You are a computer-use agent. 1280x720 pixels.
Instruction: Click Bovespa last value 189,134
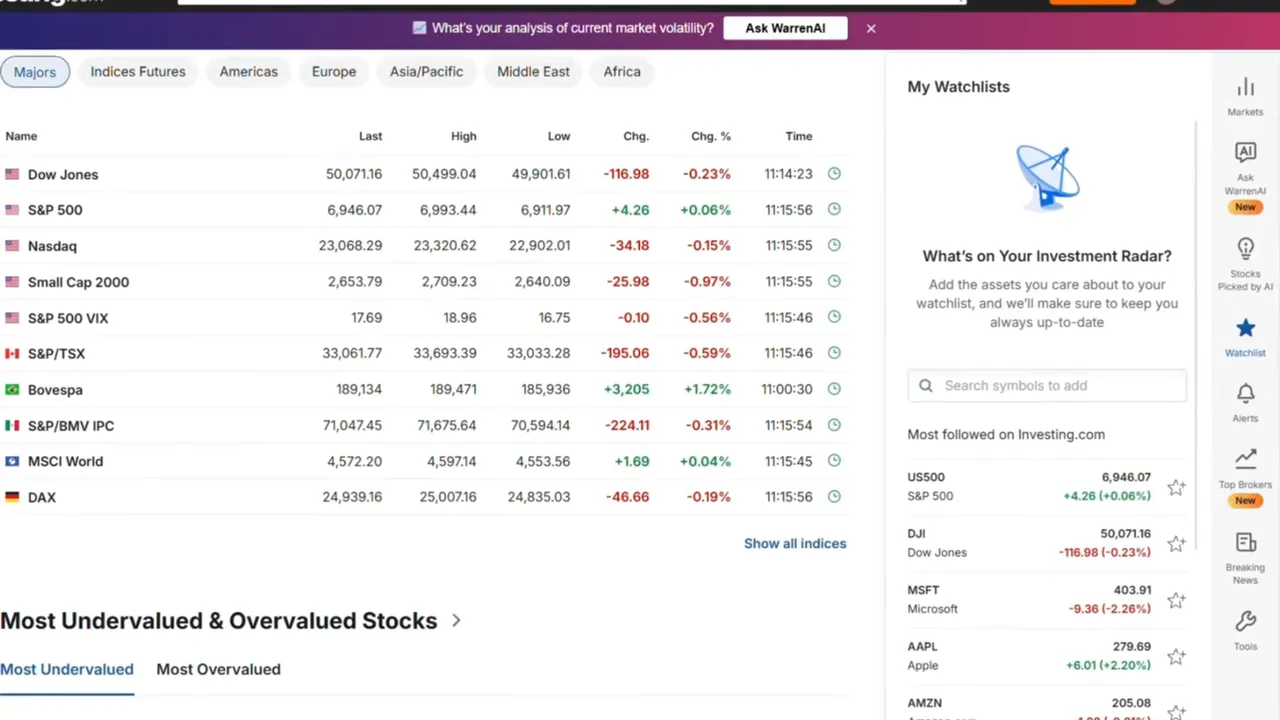(359, 390)
